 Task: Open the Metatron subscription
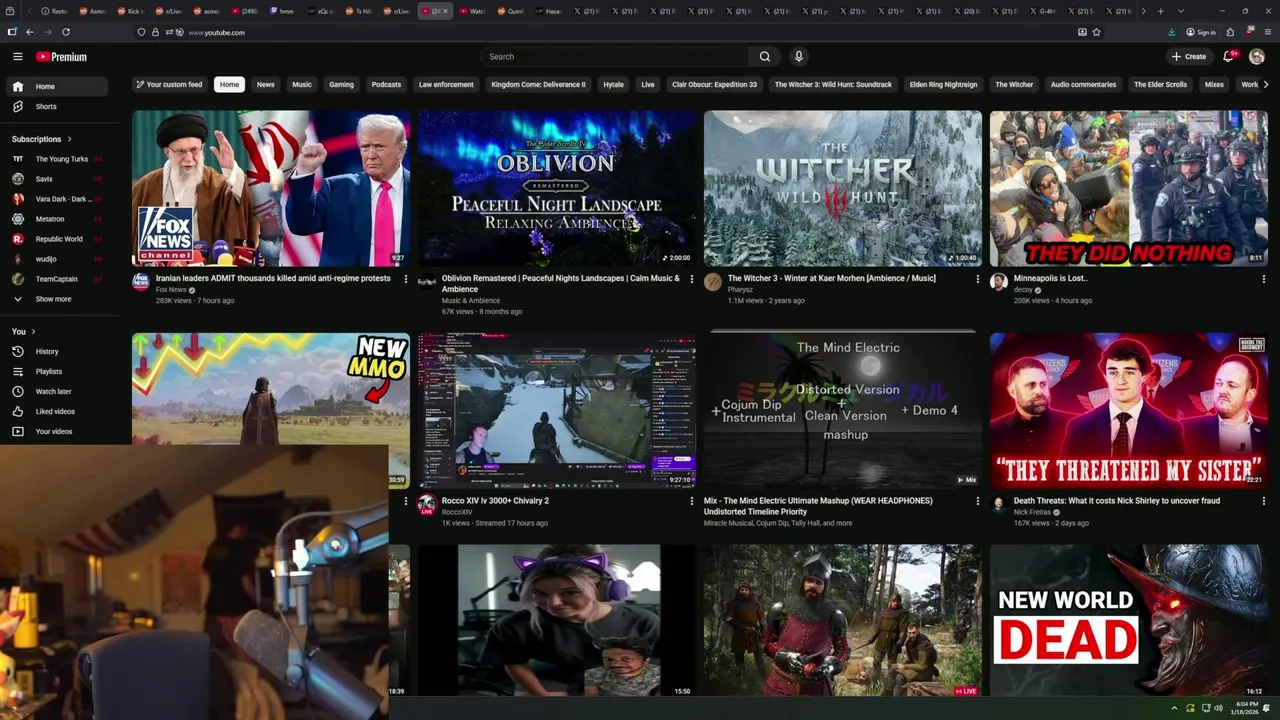point(55,219)
